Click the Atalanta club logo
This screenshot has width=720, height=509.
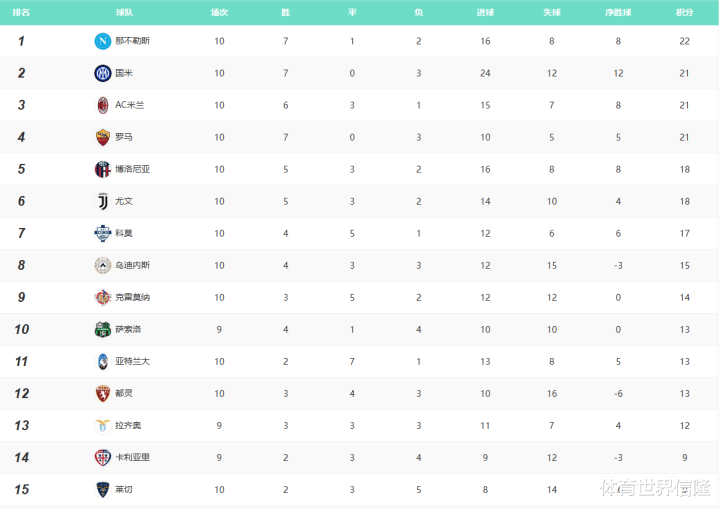click(x=102, y=361)
